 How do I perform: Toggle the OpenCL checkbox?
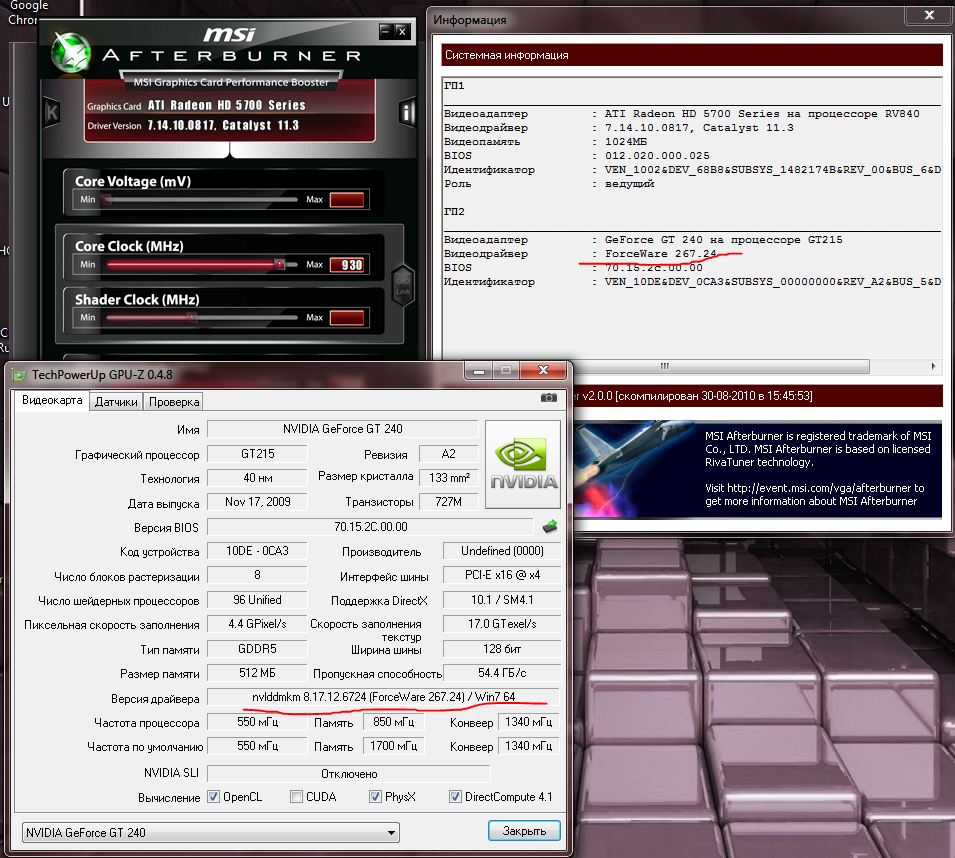[x=213, y=796]
